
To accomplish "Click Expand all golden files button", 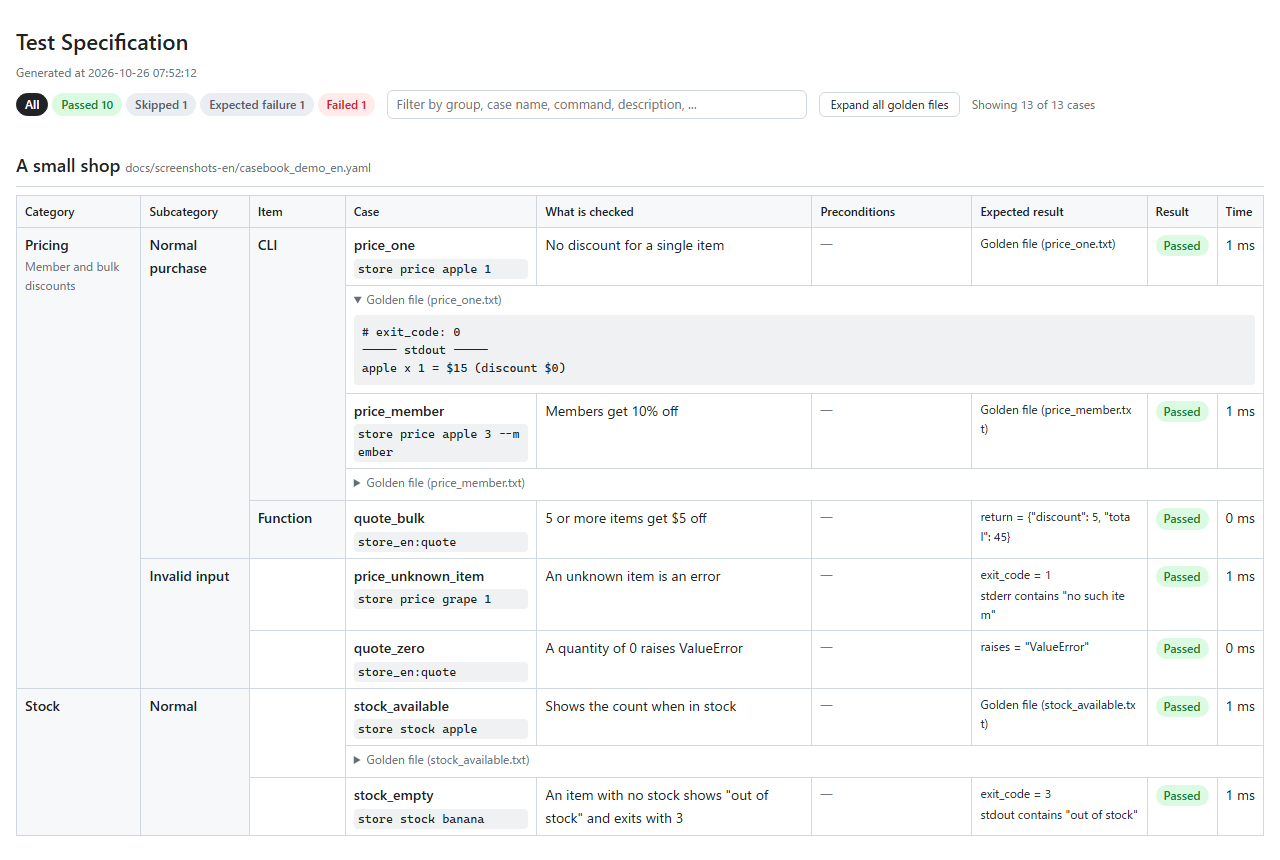I will [x=890, y=105].
